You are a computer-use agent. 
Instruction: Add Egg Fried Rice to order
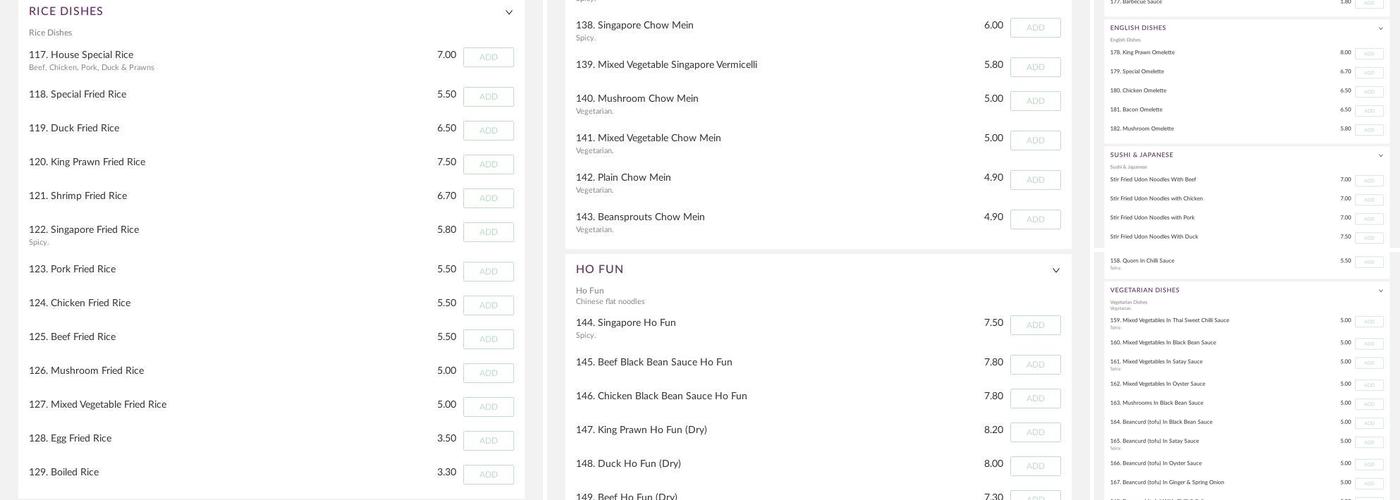coord(488,441)
